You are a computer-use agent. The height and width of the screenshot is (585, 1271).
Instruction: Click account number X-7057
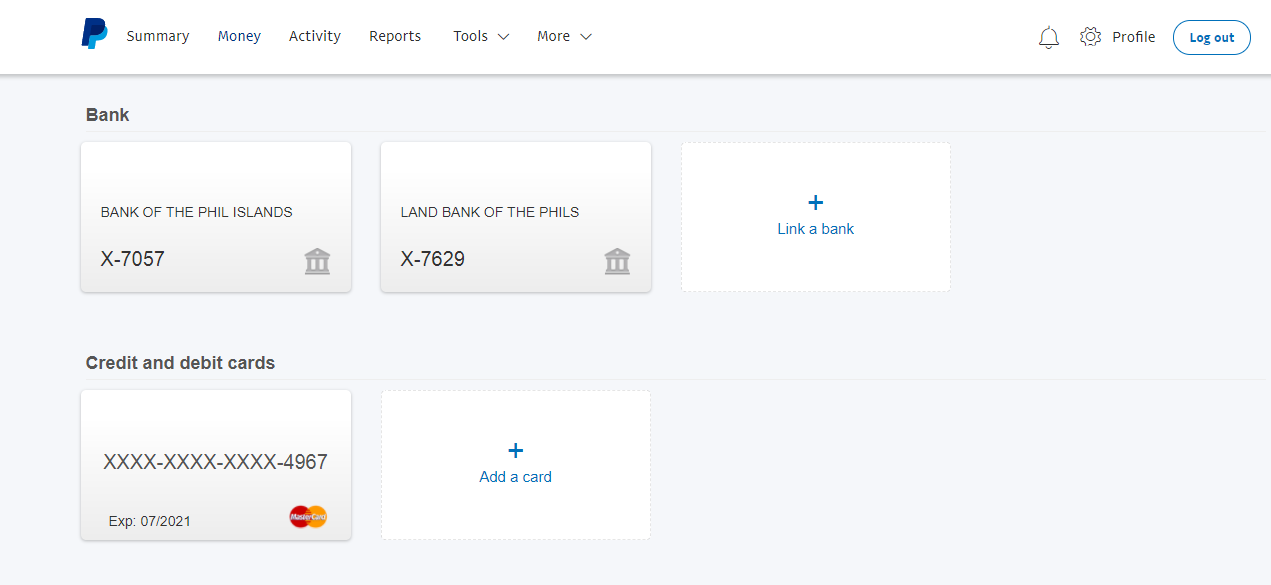click(133, 260)
